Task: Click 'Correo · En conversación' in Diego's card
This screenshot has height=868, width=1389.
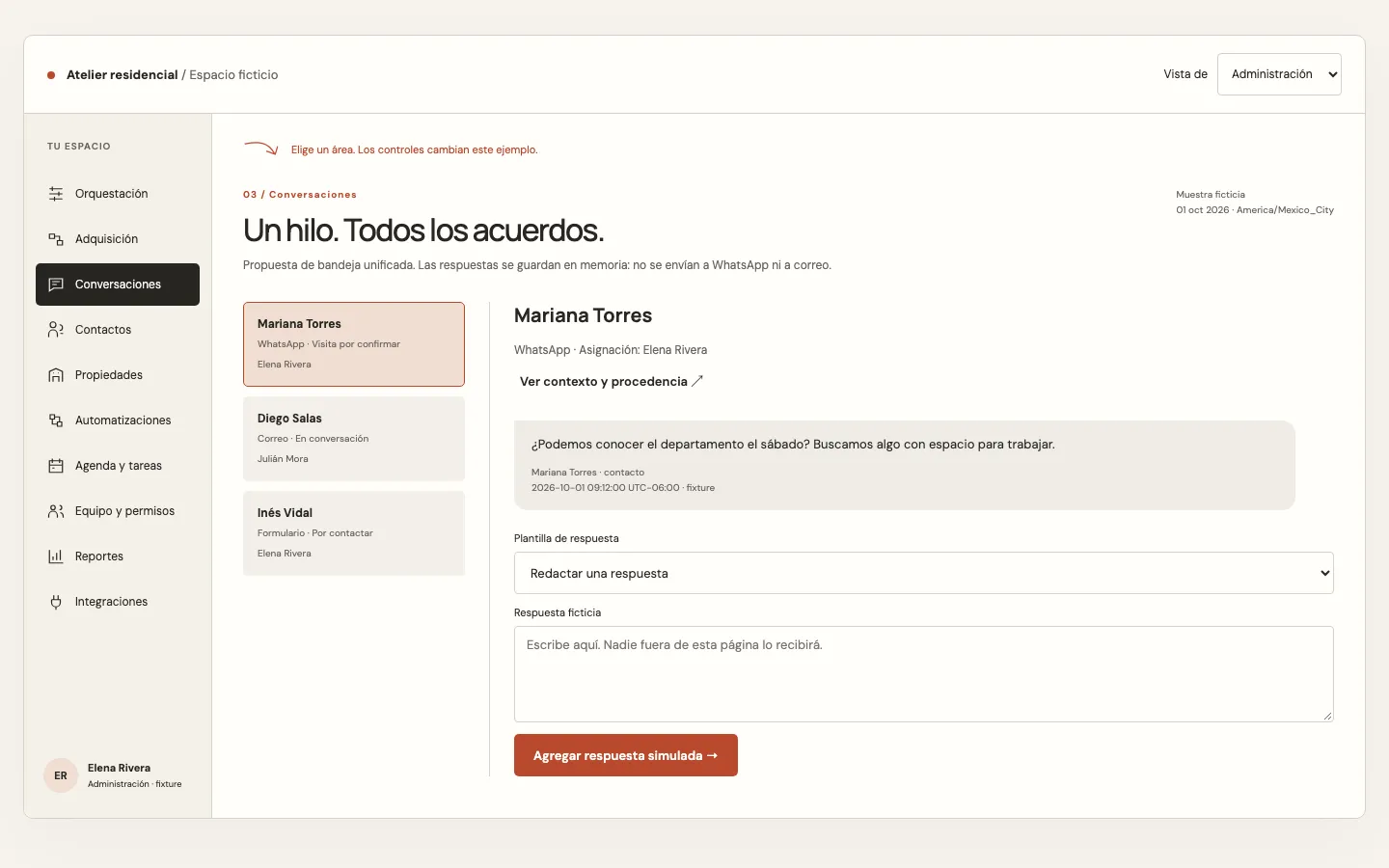Action: pos(313,439)
